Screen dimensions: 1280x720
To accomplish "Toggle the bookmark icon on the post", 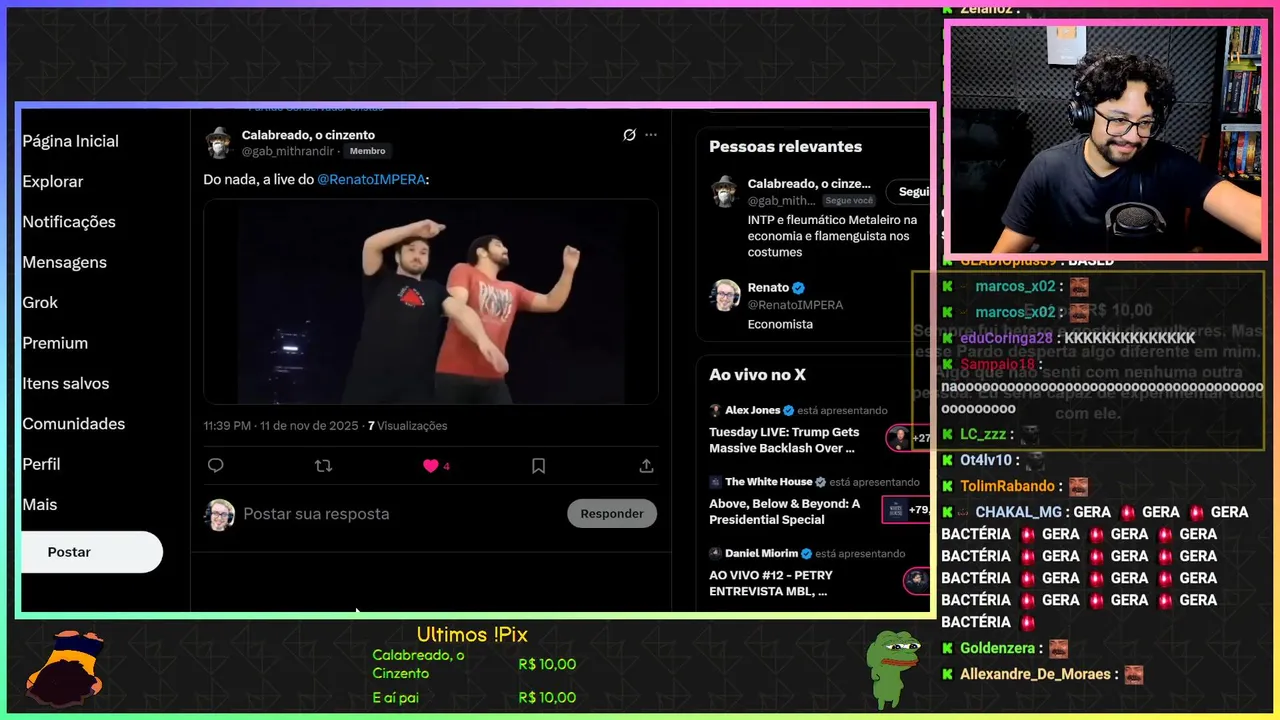I will click(538, 466).
